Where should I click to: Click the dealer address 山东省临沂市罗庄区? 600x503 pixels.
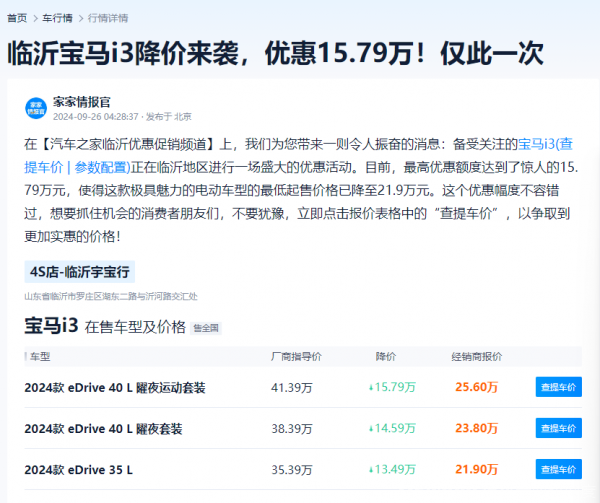pos(111,296)
